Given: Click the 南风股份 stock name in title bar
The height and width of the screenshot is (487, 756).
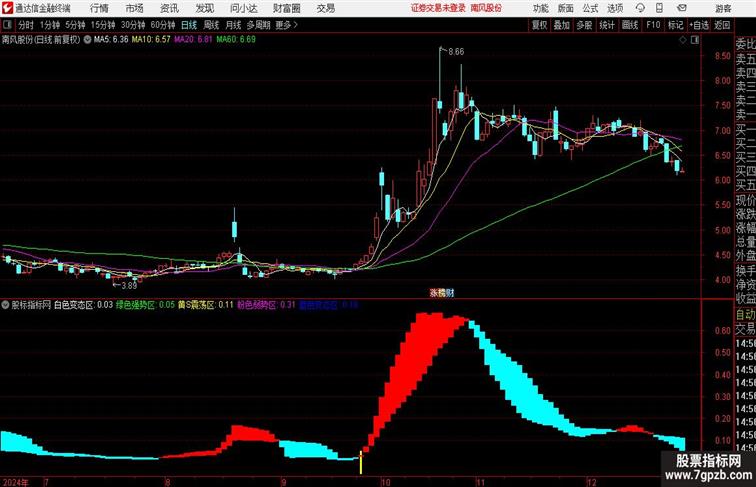Looking at the screenshot, I should pyautogui.click(x=486, y=8).
